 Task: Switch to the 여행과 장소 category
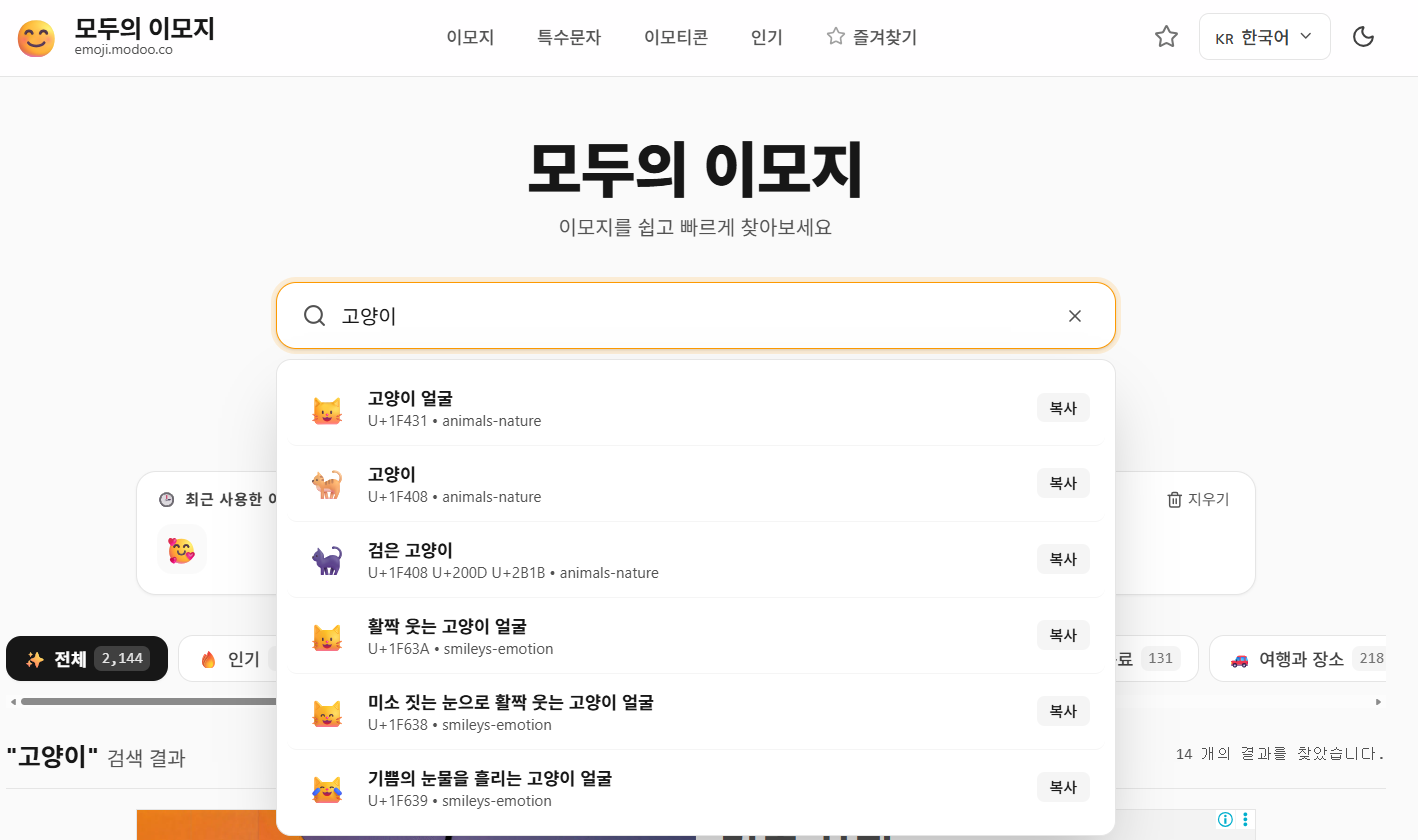[x=1299, y=659]
